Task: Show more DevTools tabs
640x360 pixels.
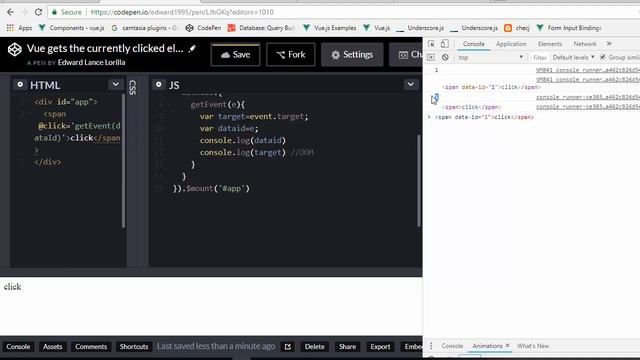Action: pos(609,44)
